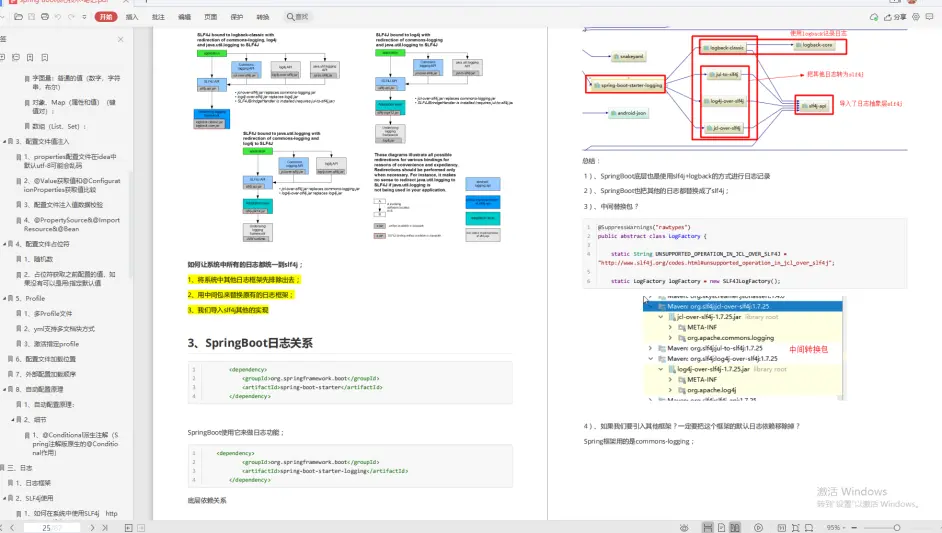Screen dimensions: 942x533
Task: Click the zoom slider handle
Action: [x=896, y=528]
